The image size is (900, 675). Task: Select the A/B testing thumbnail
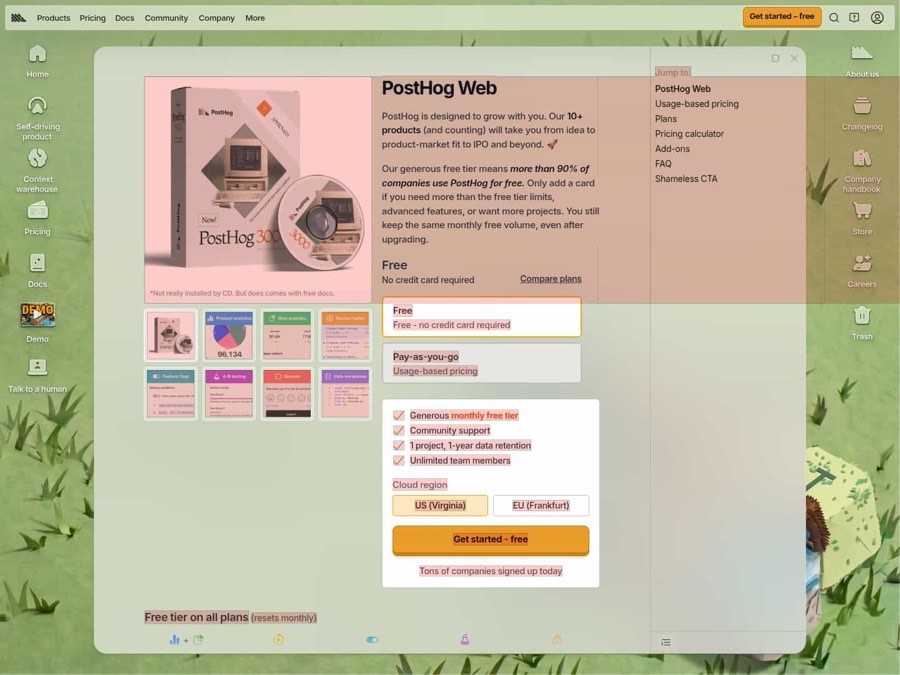tap(228, 394)
